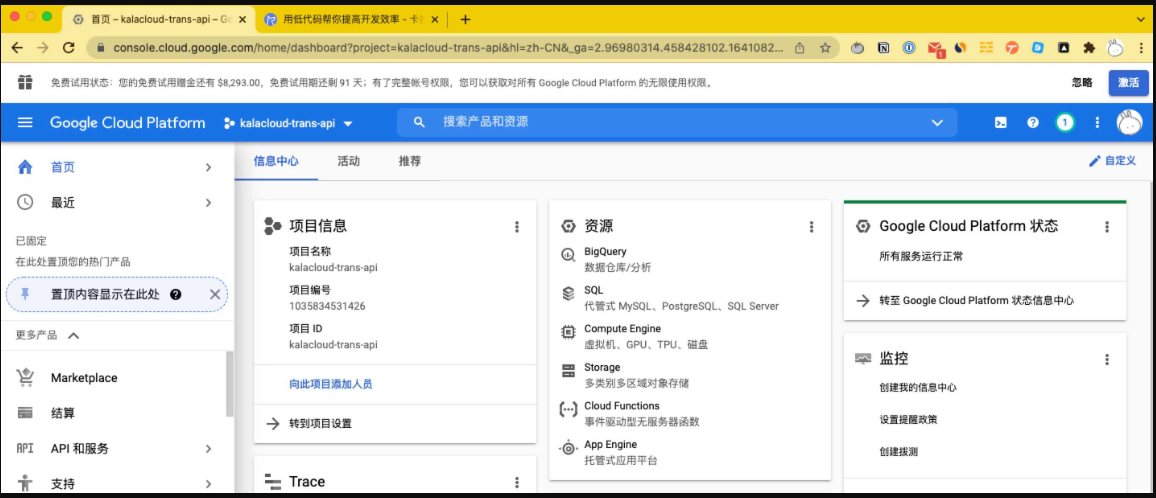The width and height of the screenshot is (1156, 498).
Task: Click the 支持 support person icon
Action: (25, 484)
